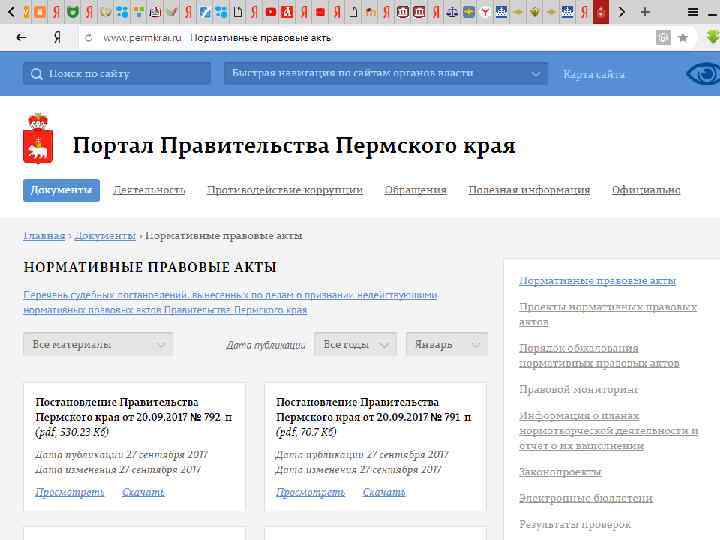The height and width of the screenshot is (540, 720).
Task: Expand the 'Январь' month dropdown
Action: click(447, 344)
